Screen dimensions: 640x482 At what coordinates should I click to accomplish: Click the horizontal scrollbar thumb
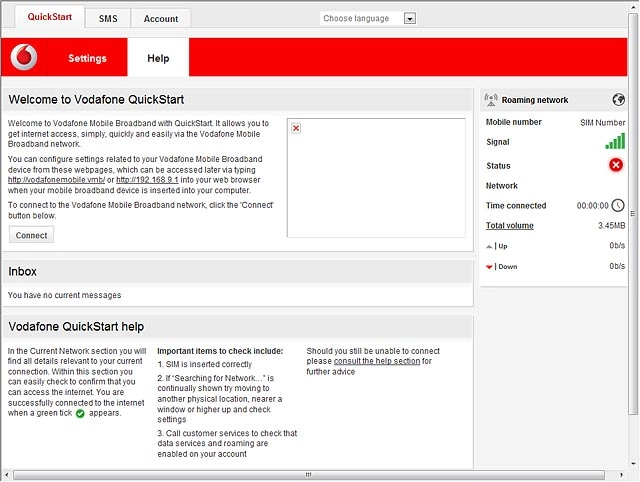pos(309,475)
